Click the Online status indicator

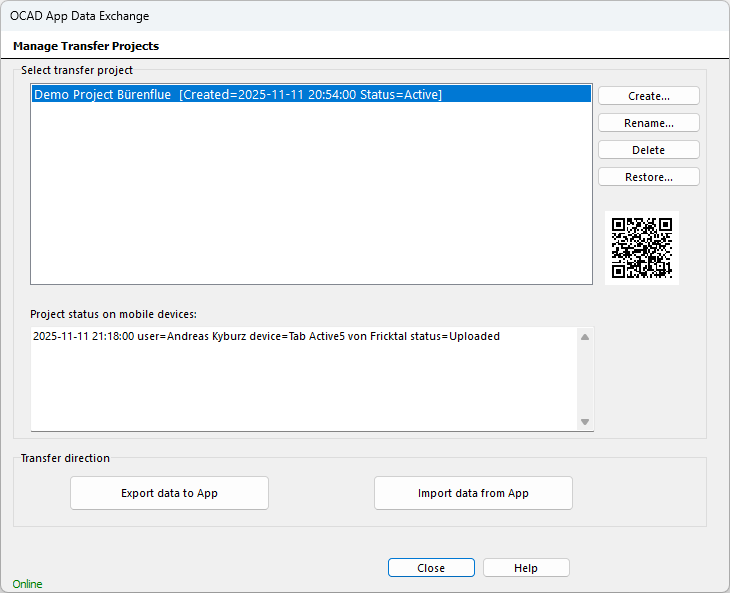pyautogui.click(x=27, y=584)
